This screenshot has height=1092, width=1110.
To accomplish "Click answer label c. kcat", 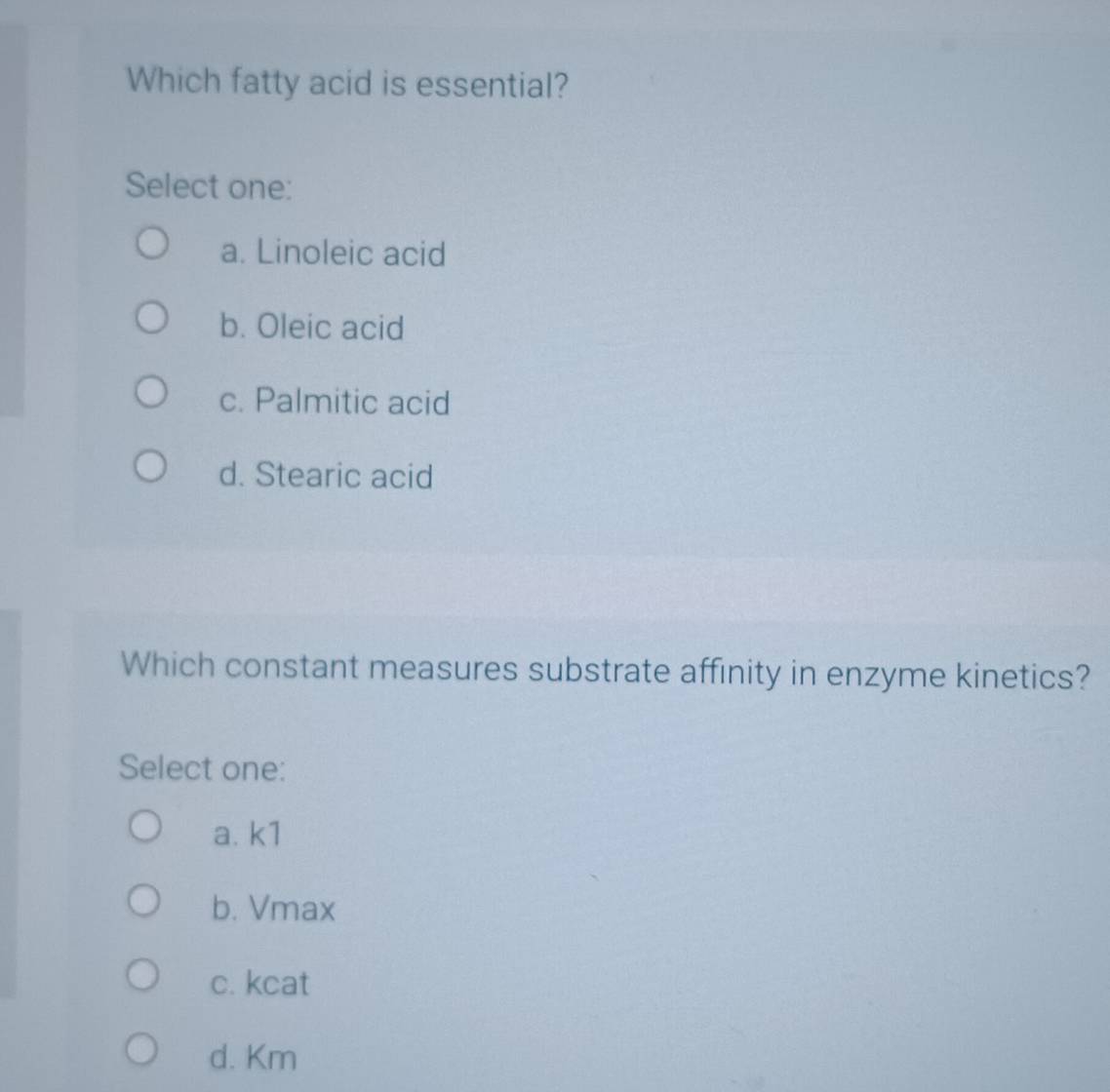I will 260,985.
